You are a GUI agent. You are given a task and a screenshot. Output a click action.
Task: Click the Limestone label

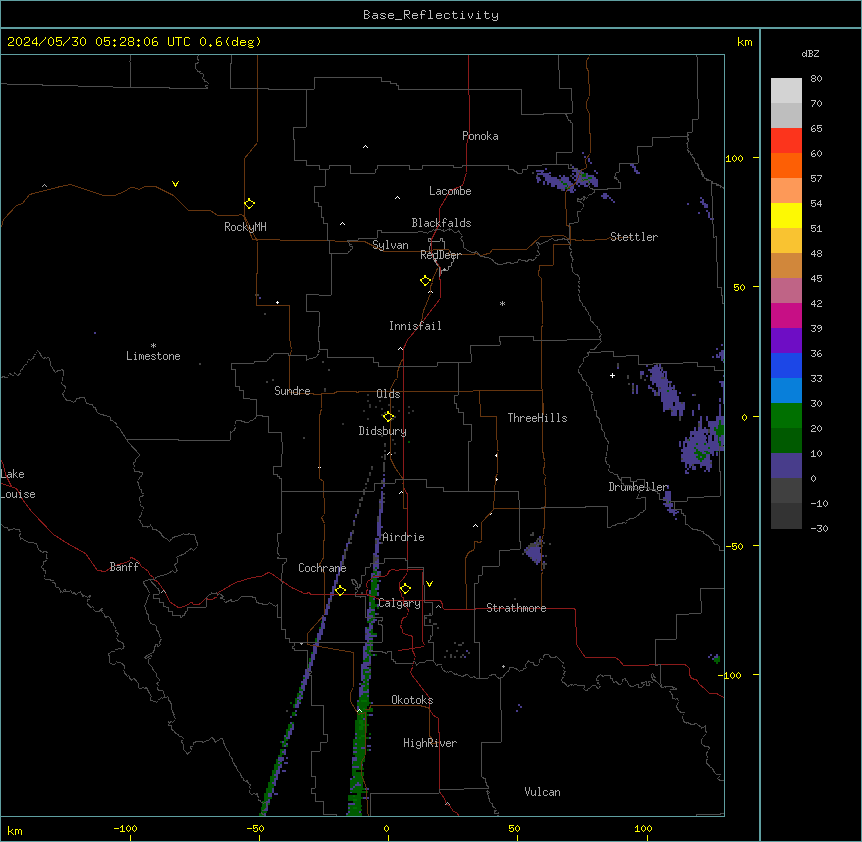[x=153, y=356]
